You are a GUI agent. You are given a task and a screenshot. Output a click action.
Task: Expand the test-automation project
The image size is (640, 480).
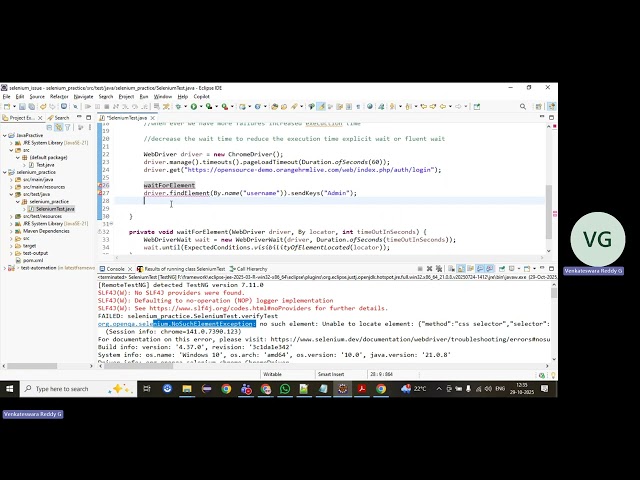[5, 268]
